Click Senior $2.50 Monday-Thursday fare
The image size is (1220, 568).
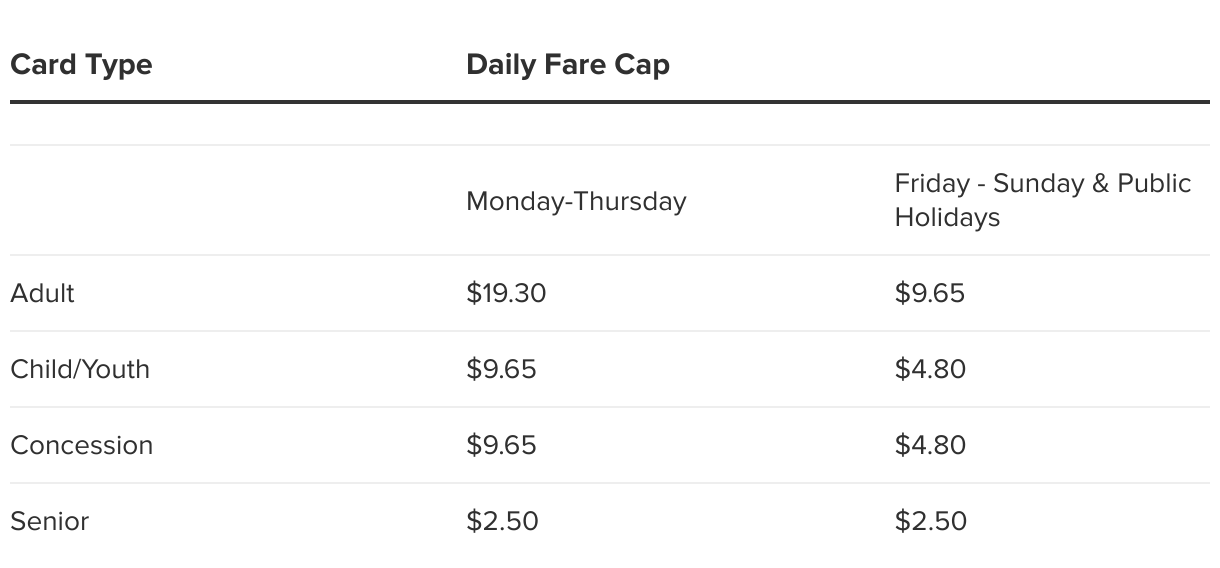click(x=502, y=521)
